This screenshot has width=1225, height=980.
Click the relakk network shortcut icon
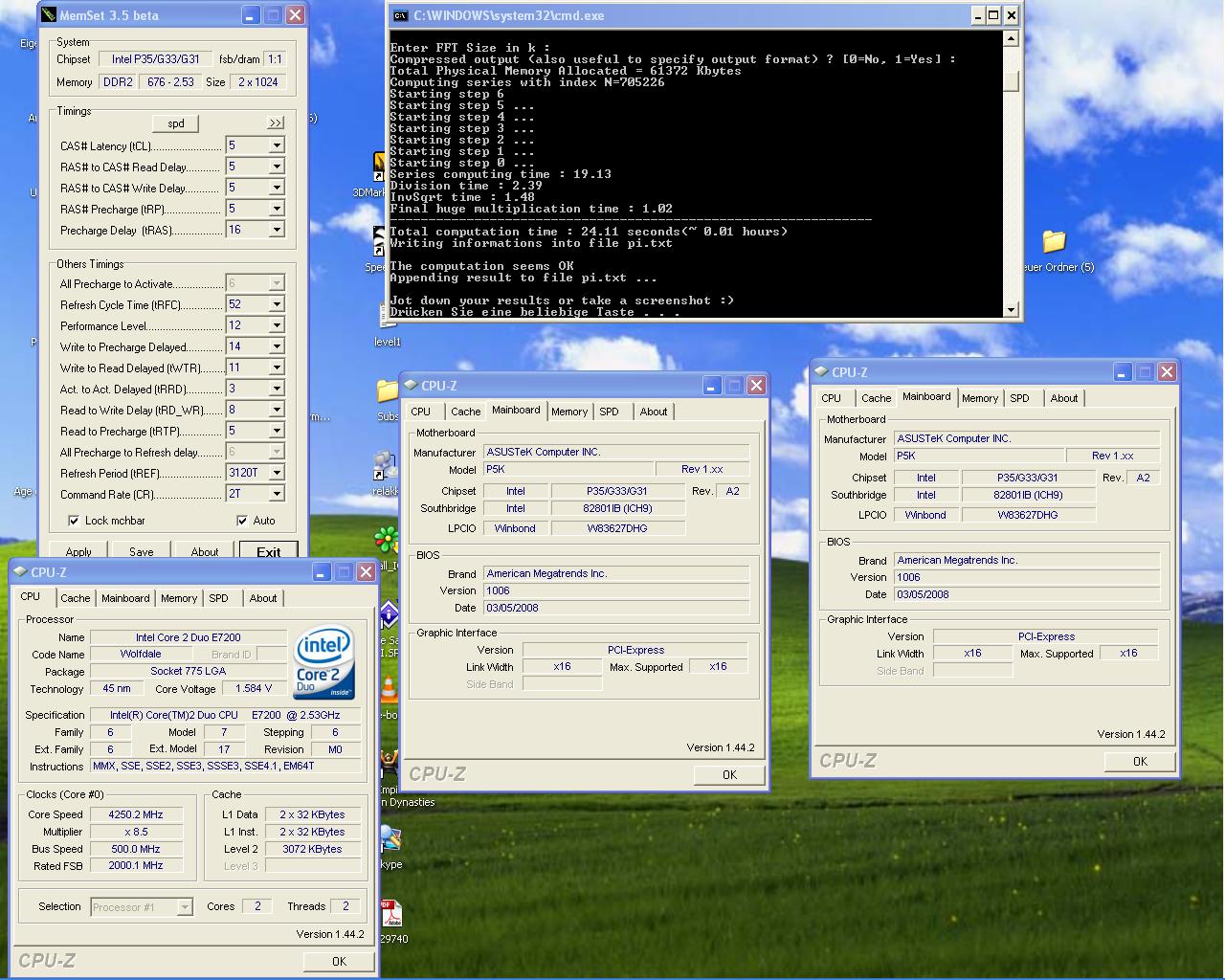point(386,466)
